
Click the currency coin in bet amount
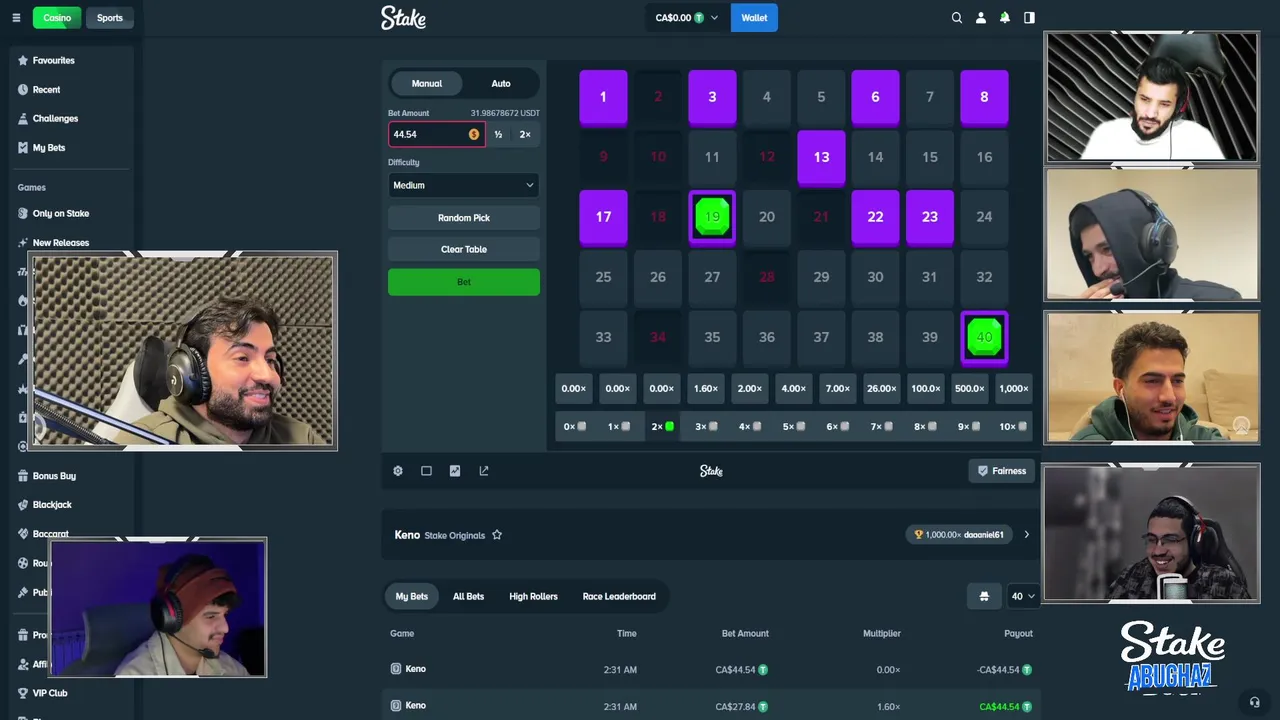pyautogui.click(x=474, y=134)
